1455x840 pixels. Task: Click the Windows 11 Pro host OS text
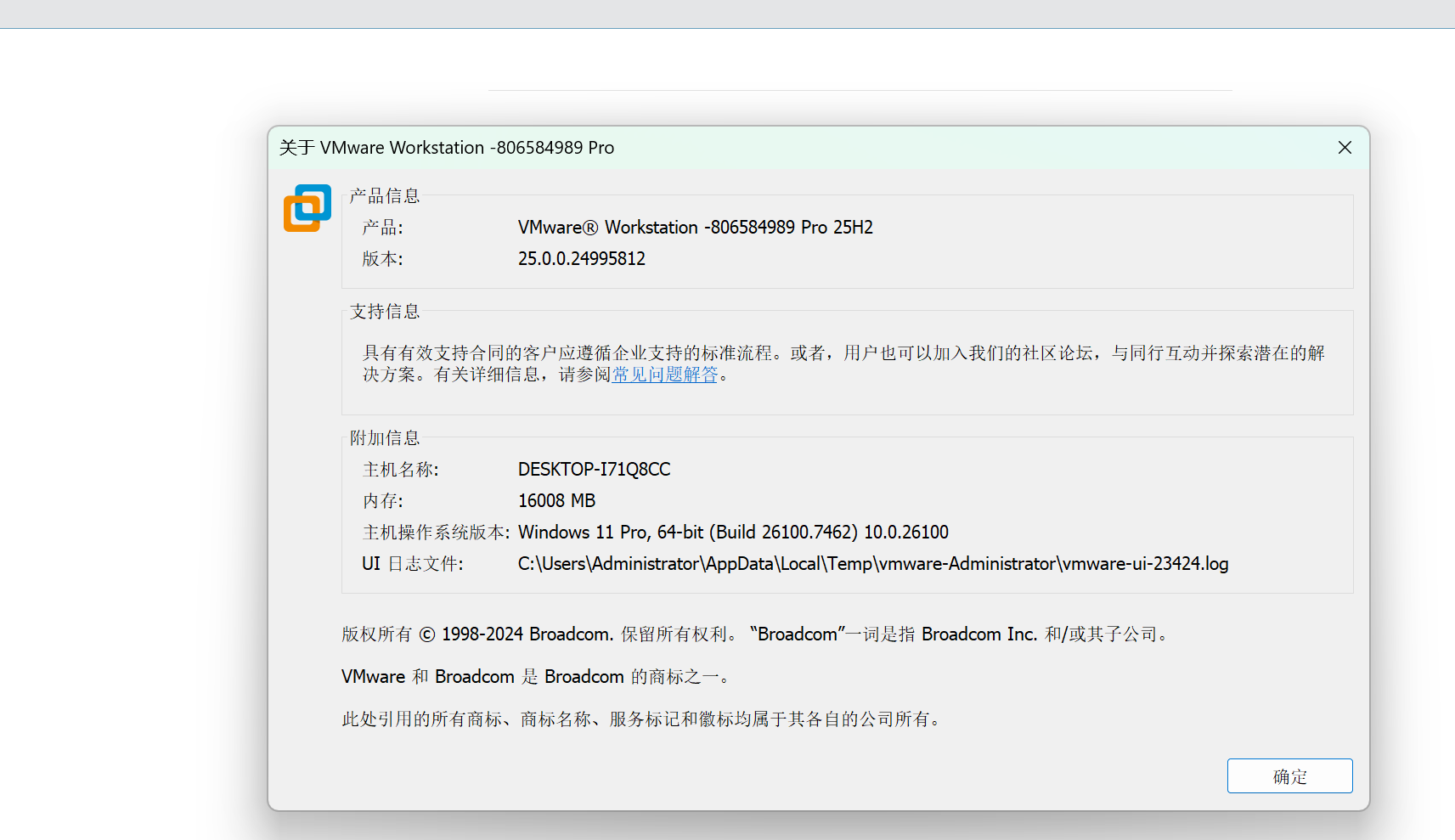click(x=732, y=532)
